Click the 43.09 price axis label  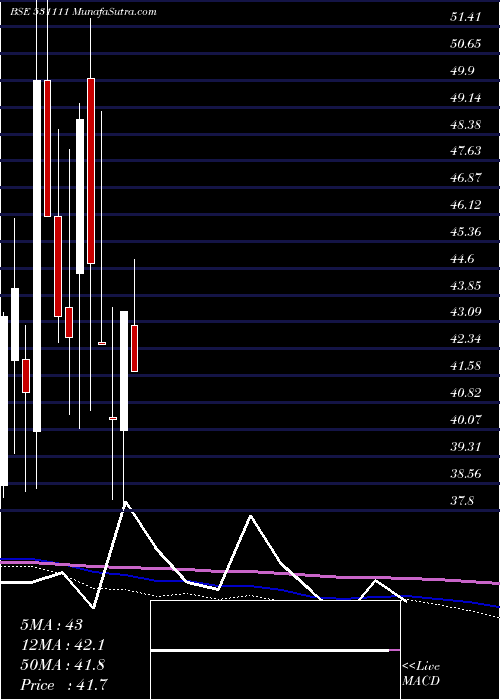click(x=466, y=312)
